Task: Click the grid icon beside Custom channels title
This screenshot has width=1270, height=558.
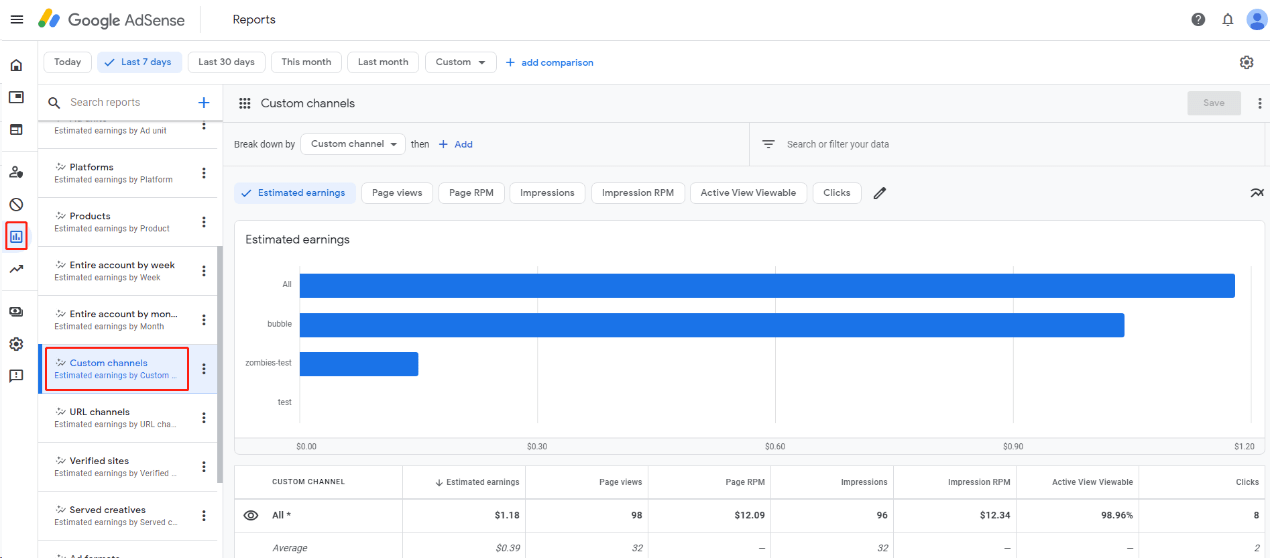Action: (x=245, y=103)
